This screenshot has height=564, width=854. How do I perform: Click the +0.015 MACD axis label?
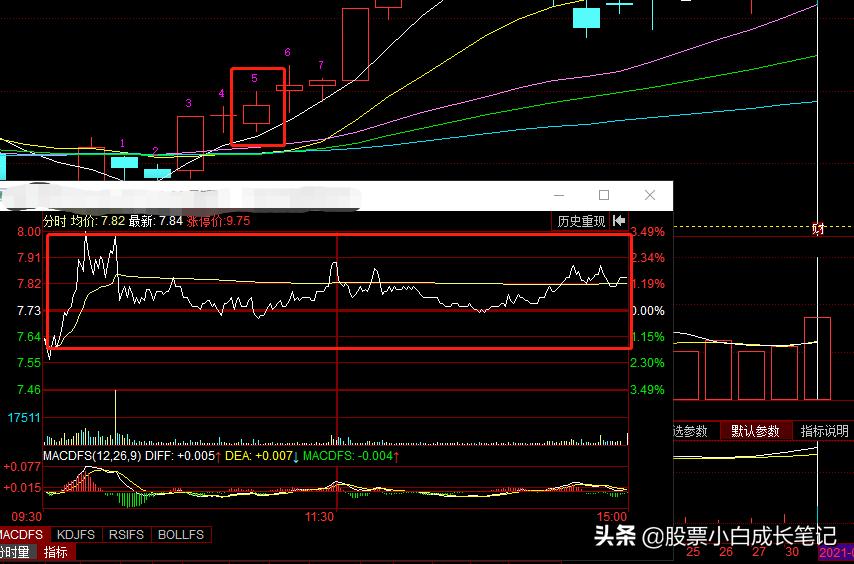point(22,487)
